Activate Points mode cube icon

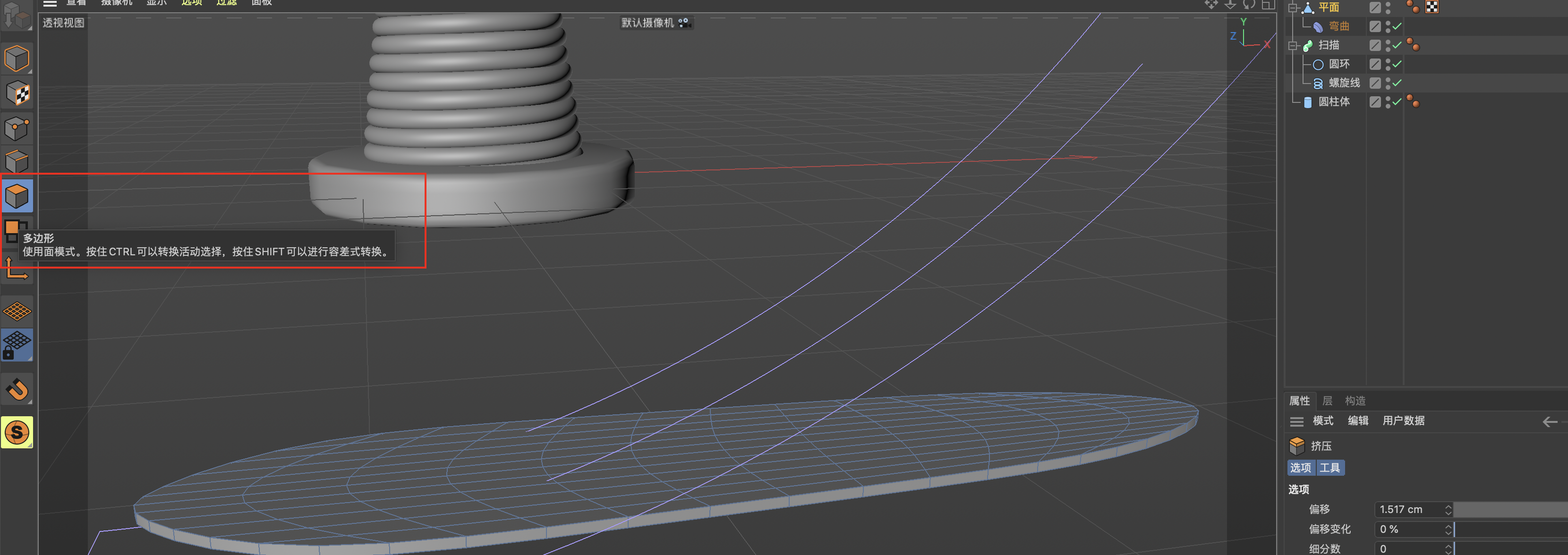coord(17,128)
